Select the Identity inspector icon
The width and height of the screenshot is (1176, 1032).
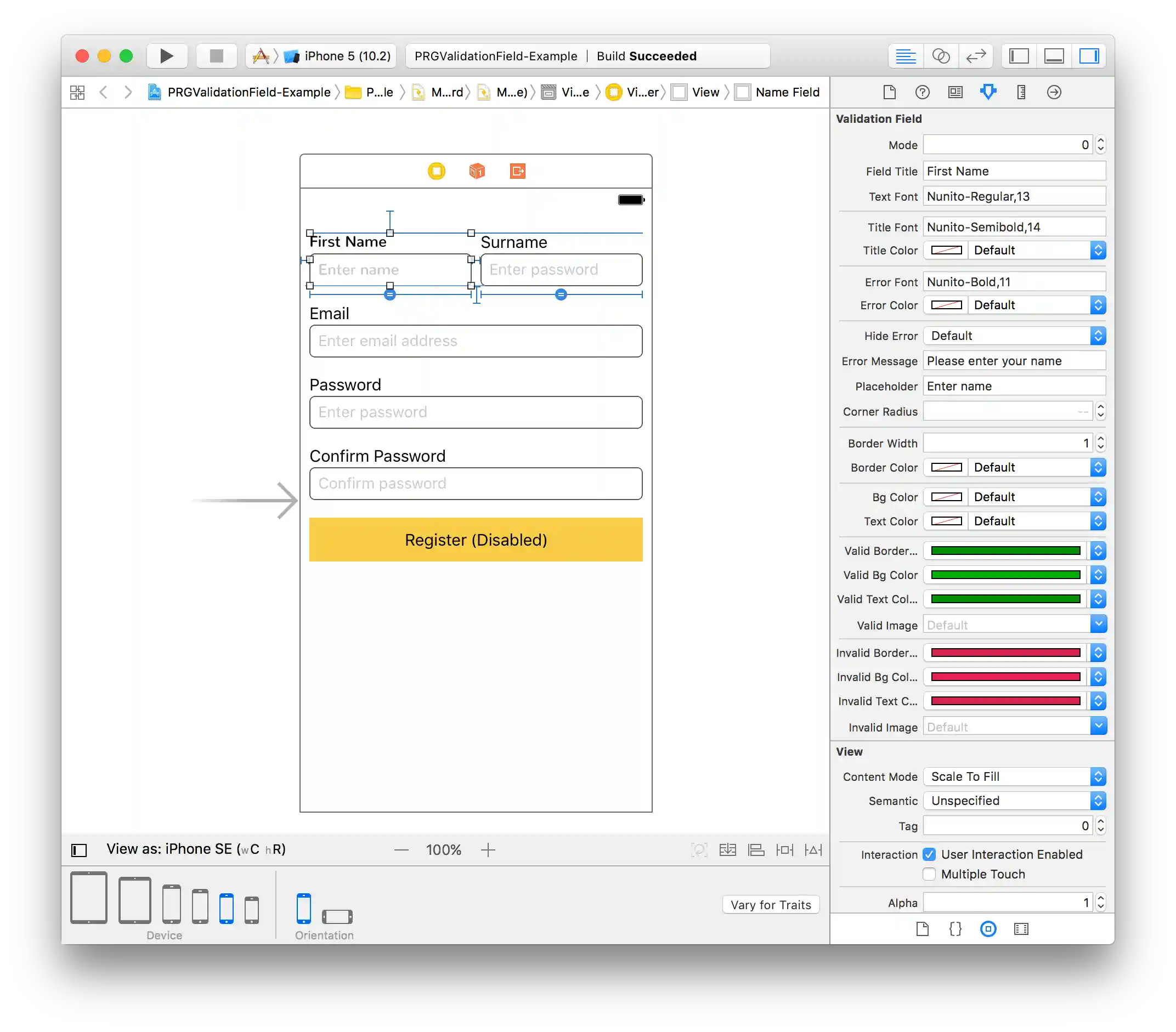pos(955,92)
